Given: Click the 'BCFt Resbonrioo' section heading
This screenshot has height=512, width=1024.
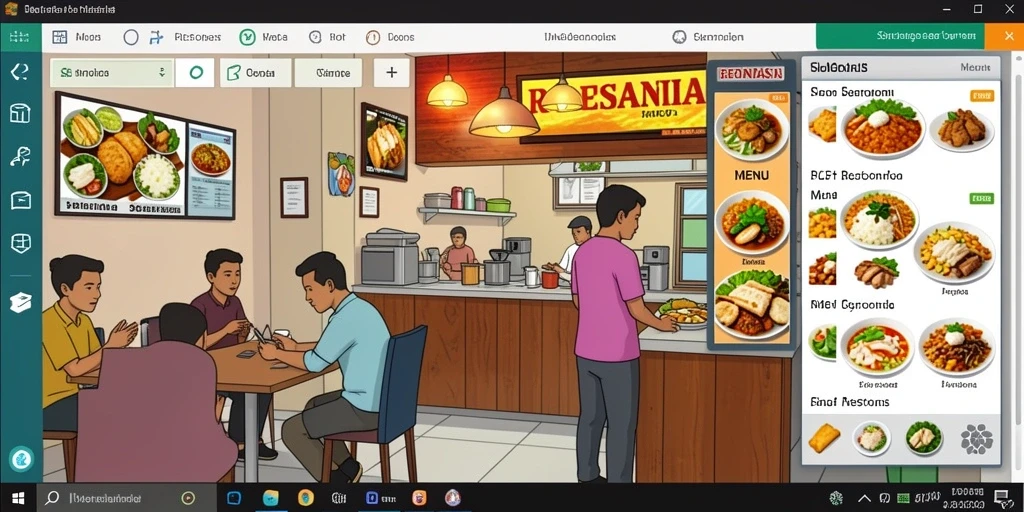Looking at the screenshot, I should (x=856, y=176).
